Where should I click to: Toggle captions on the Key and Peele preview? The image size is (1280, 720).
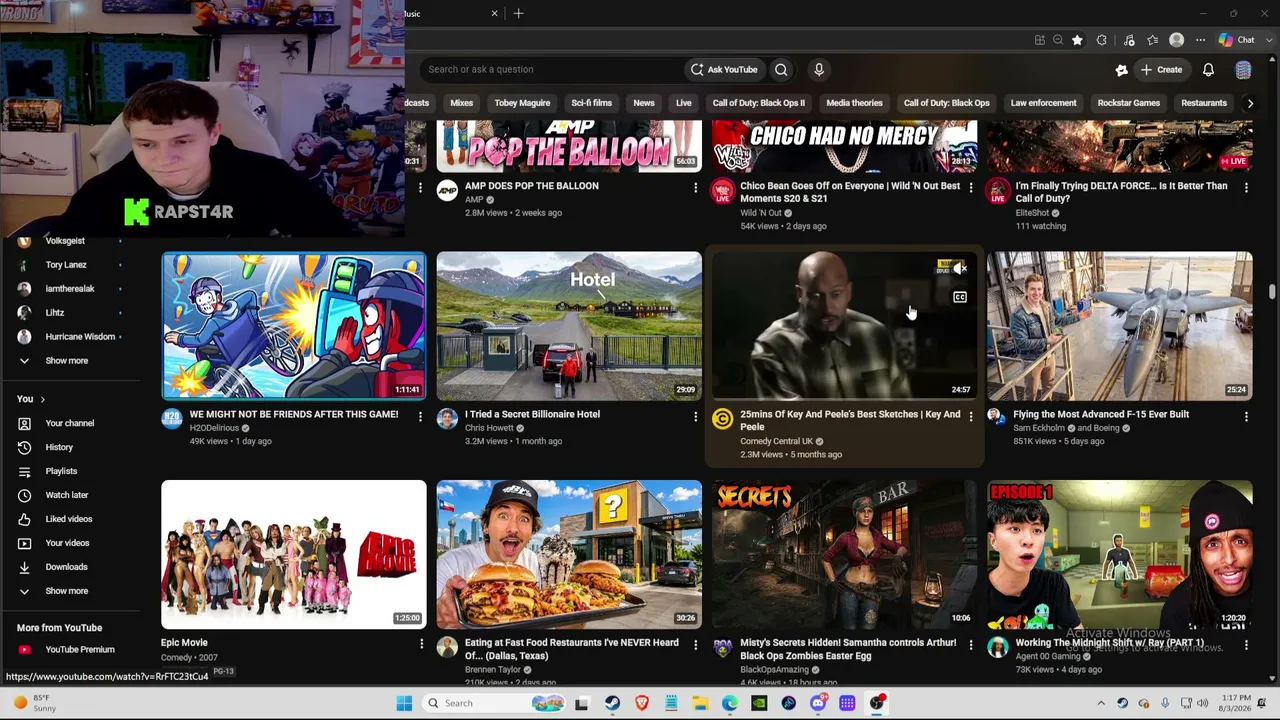[x=959, y=297]
